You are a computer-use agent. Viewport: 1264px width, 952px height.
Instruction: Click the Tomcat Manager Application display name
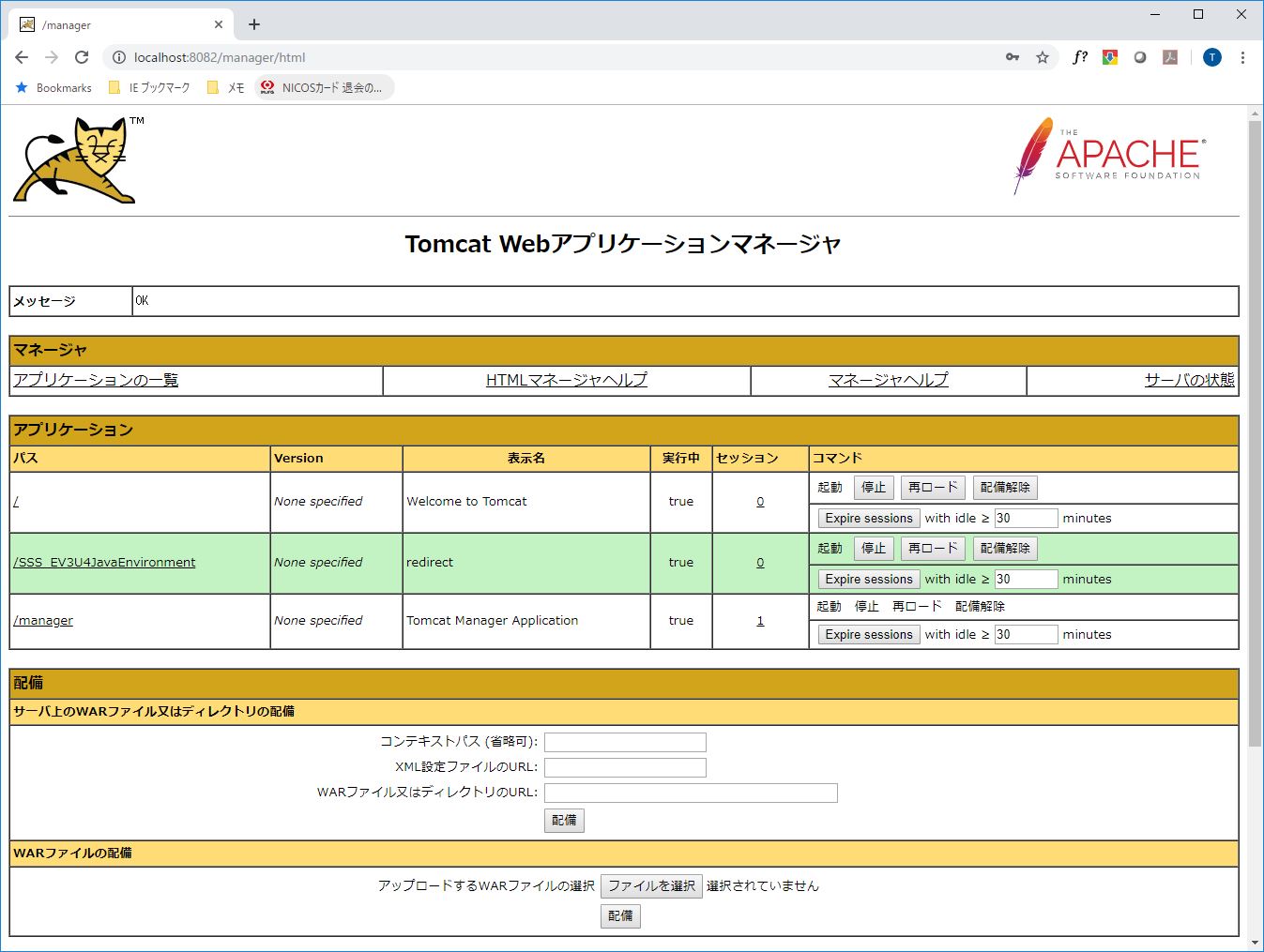coord(492,621)
